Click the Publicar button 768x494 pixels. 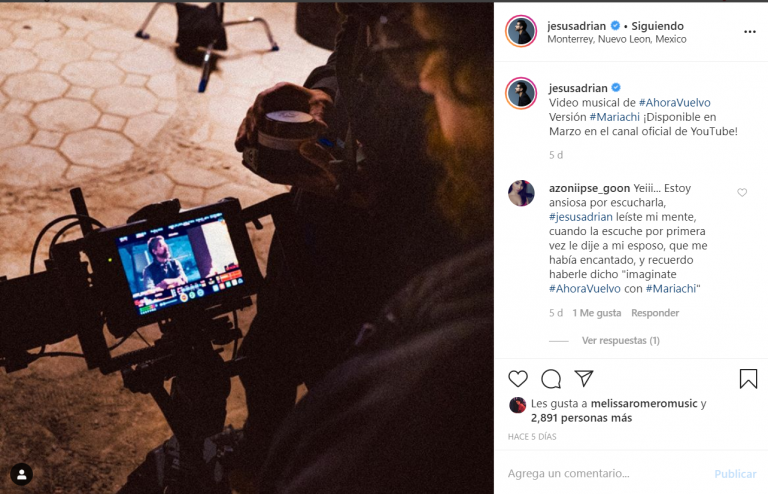pos(735,474)
